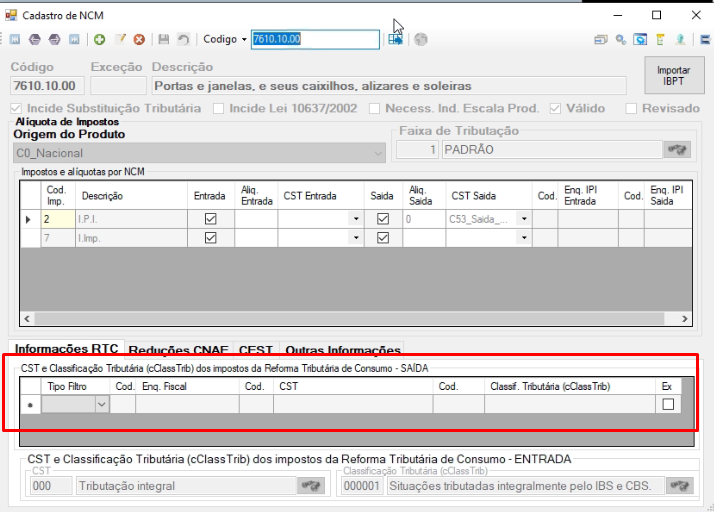Screen dimensions: 714x512
Task: Open the Codigo search-field dropdown
Action: pos(244,40)
